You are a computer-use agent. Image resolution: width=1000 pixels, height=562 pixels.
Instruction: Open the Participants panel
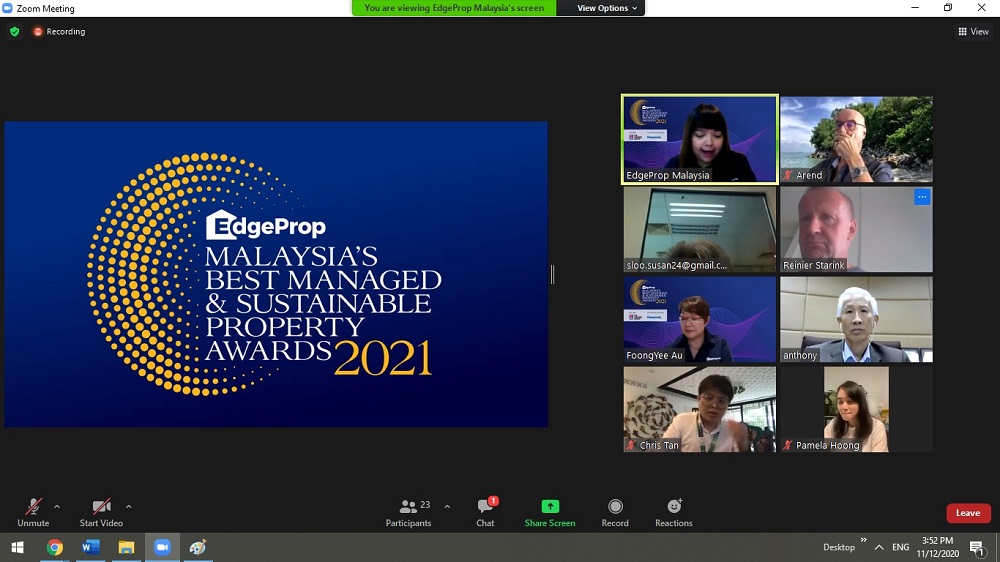408,512
